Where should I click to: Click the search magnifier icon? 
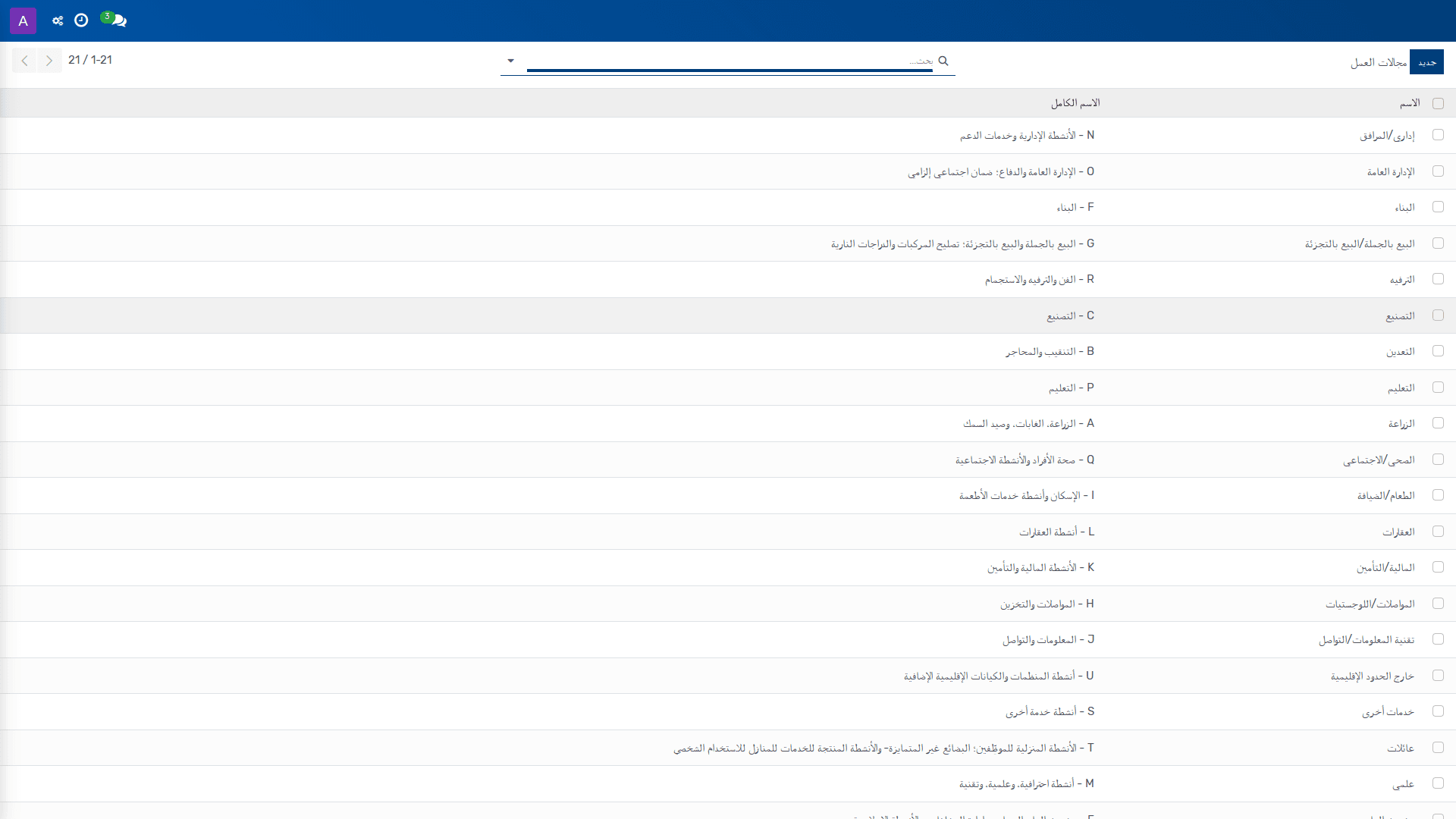point(943,61)
